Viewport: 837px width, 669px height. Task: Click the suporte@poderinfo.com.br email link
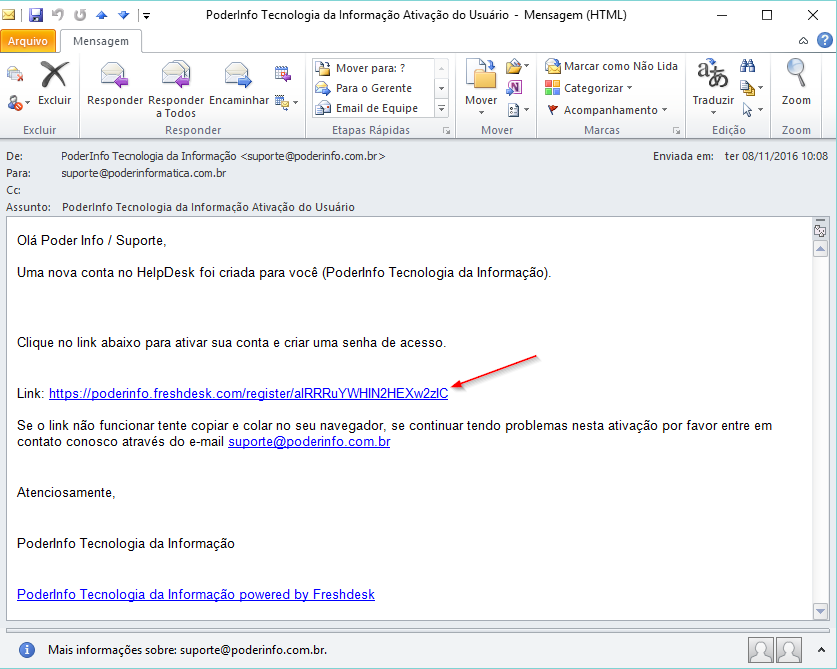[309, 442]
